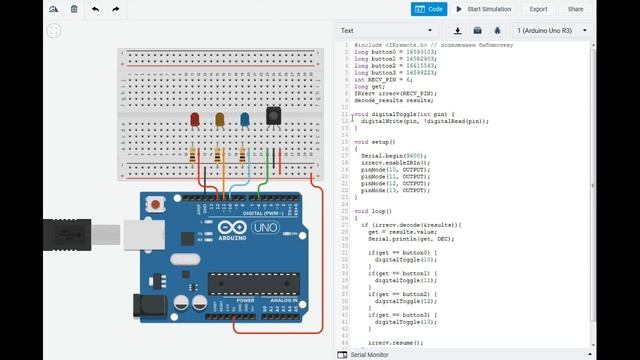Image resolution: width=640 pixels, height=360 pixels.
Task: Start Simulation
Action: [x=484, y=9]
